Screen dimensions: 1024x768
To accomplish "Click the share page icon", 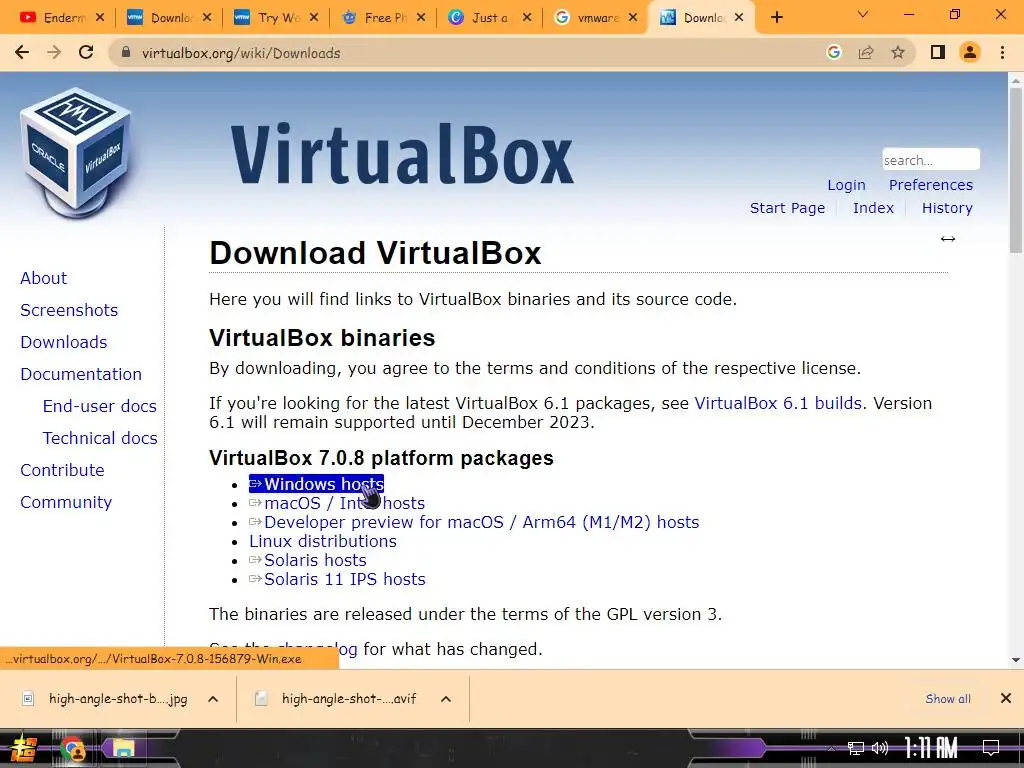I will point(866,52).
